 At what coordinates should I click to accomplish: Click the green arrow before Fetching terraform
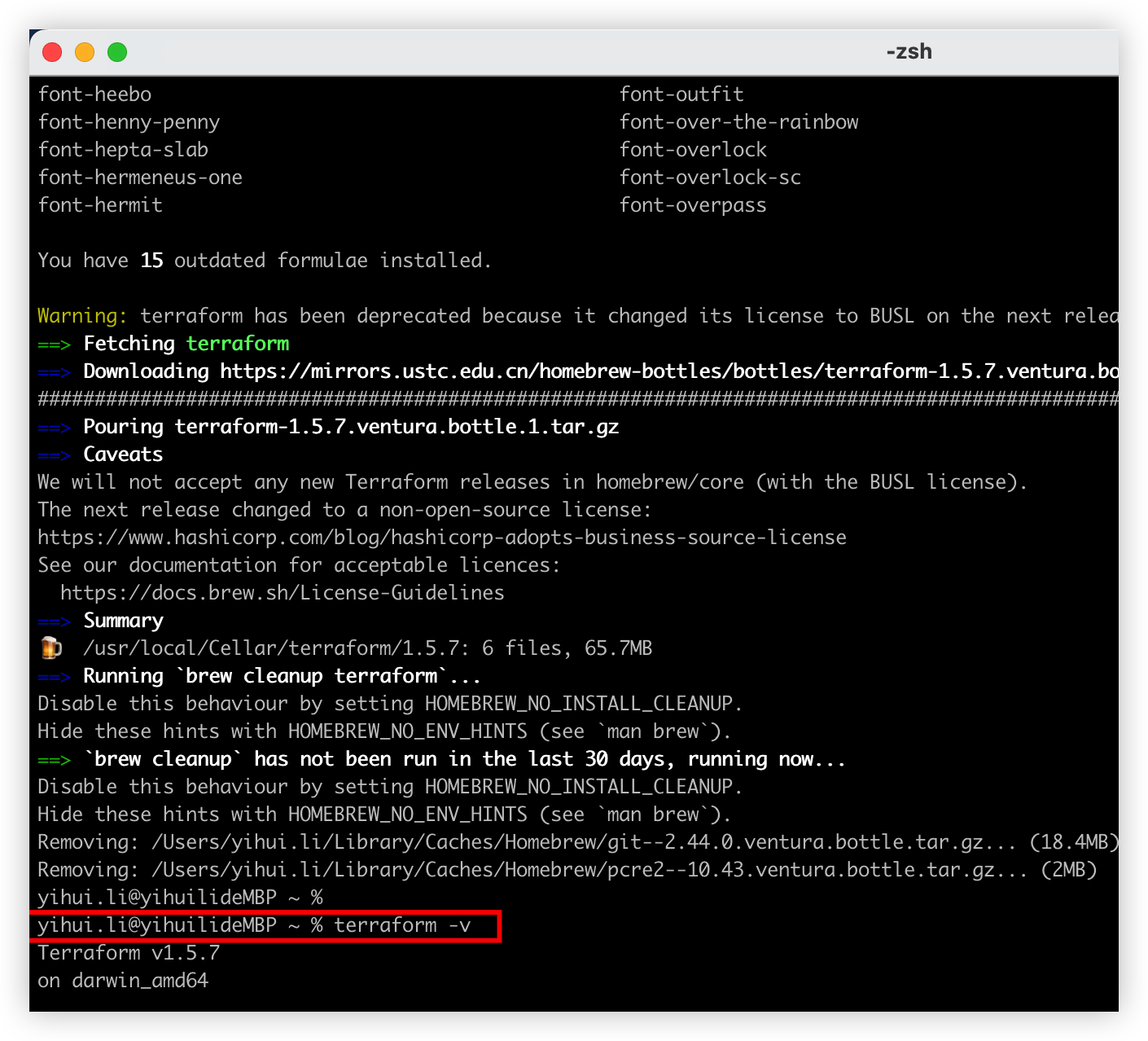click(x=54, y=345)
